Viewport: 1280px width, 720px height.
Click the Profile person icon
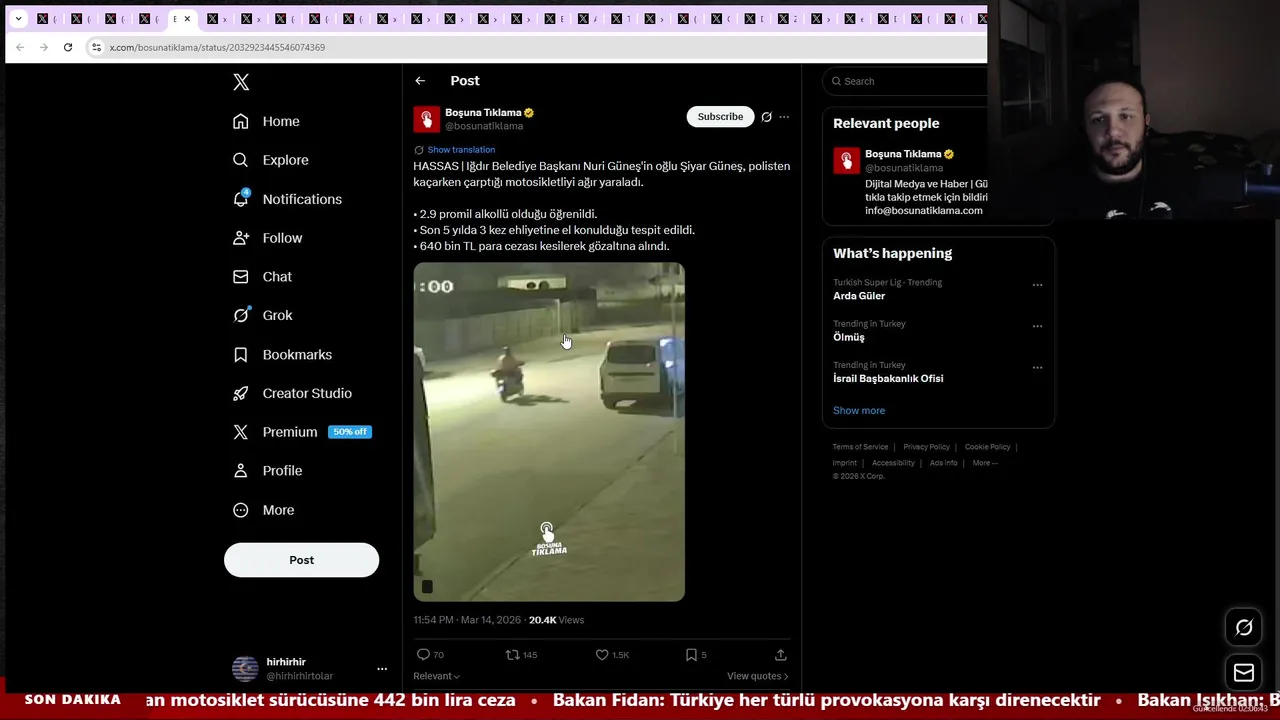pyautogui.click(x=241, y=471)
